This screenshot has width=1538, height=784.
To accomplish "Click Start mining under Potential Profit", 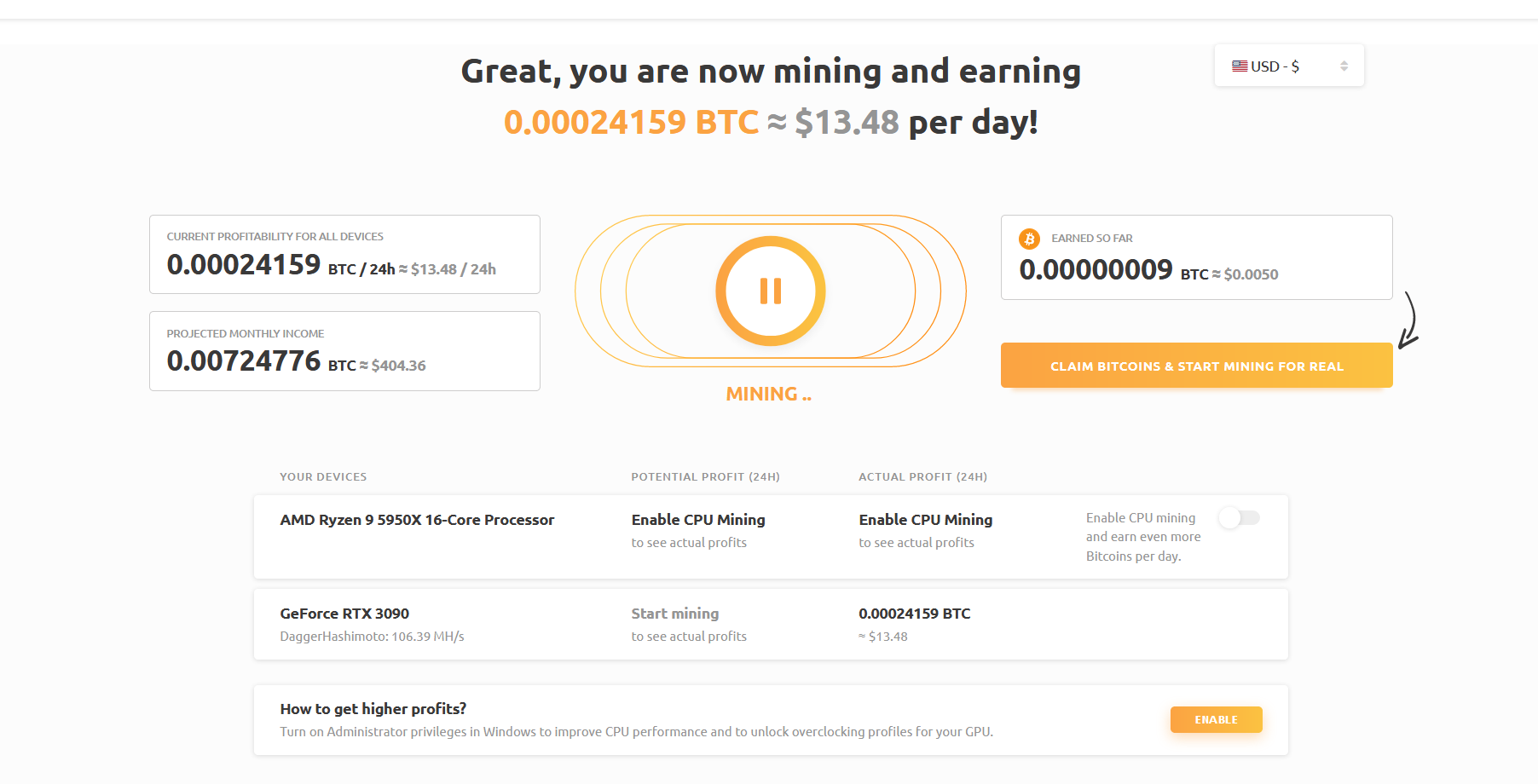I will pos(674,614).
